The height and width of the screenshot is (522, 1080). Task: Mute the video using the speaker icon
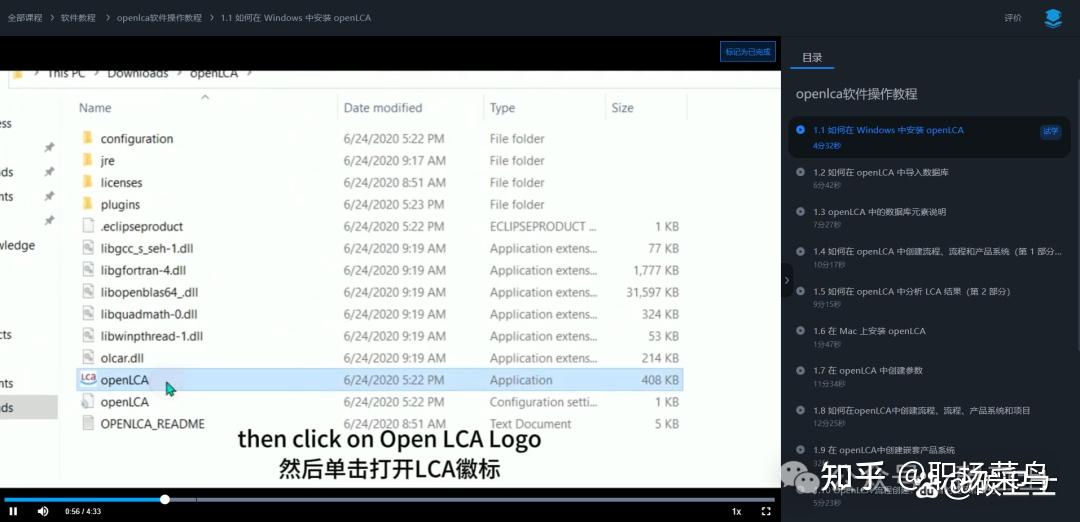click(43, 511)
